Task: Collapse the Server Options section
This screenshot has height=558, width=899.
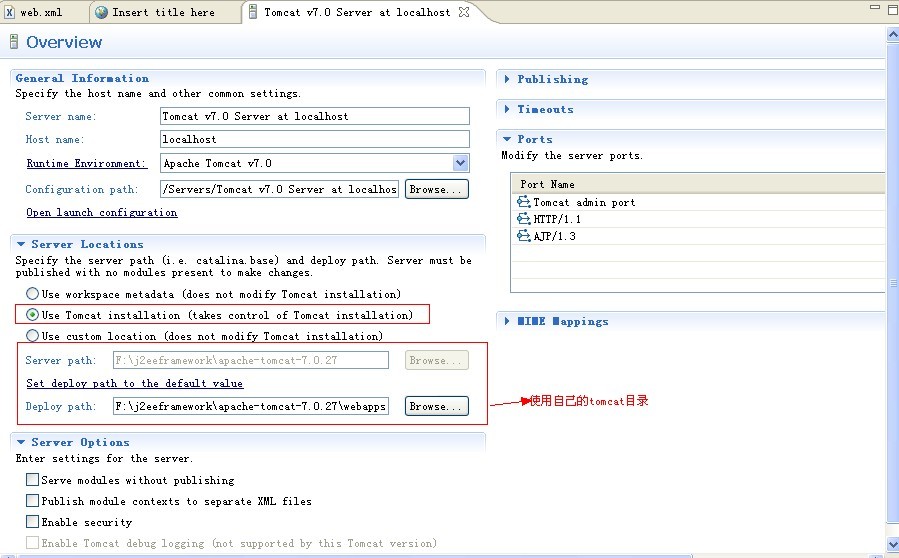Action: coord(21,442)
